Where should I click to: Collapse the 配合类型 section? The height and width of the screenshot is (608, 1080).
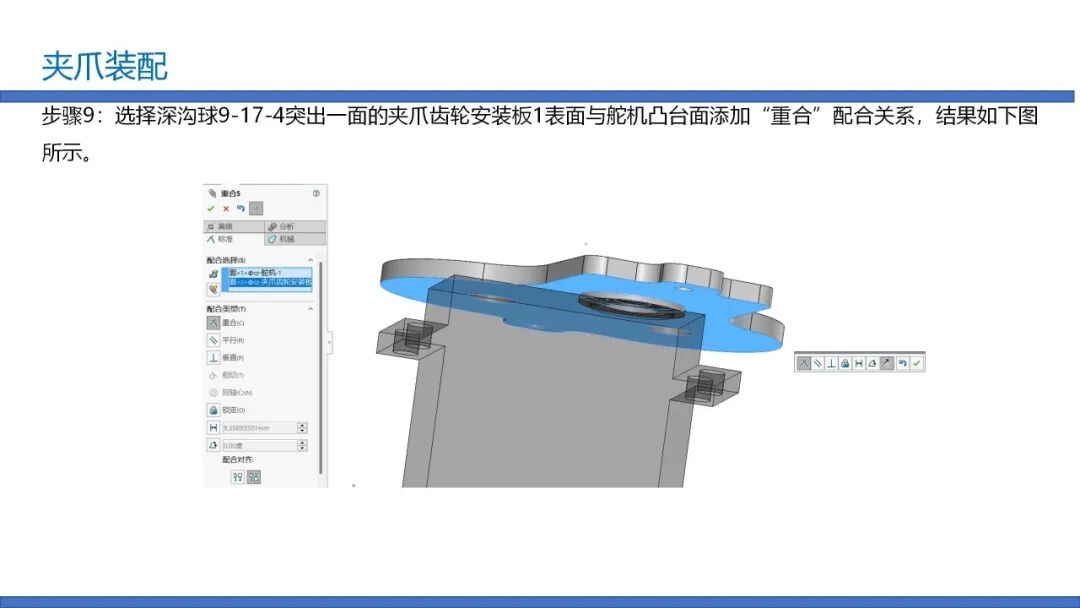[311, 308]
